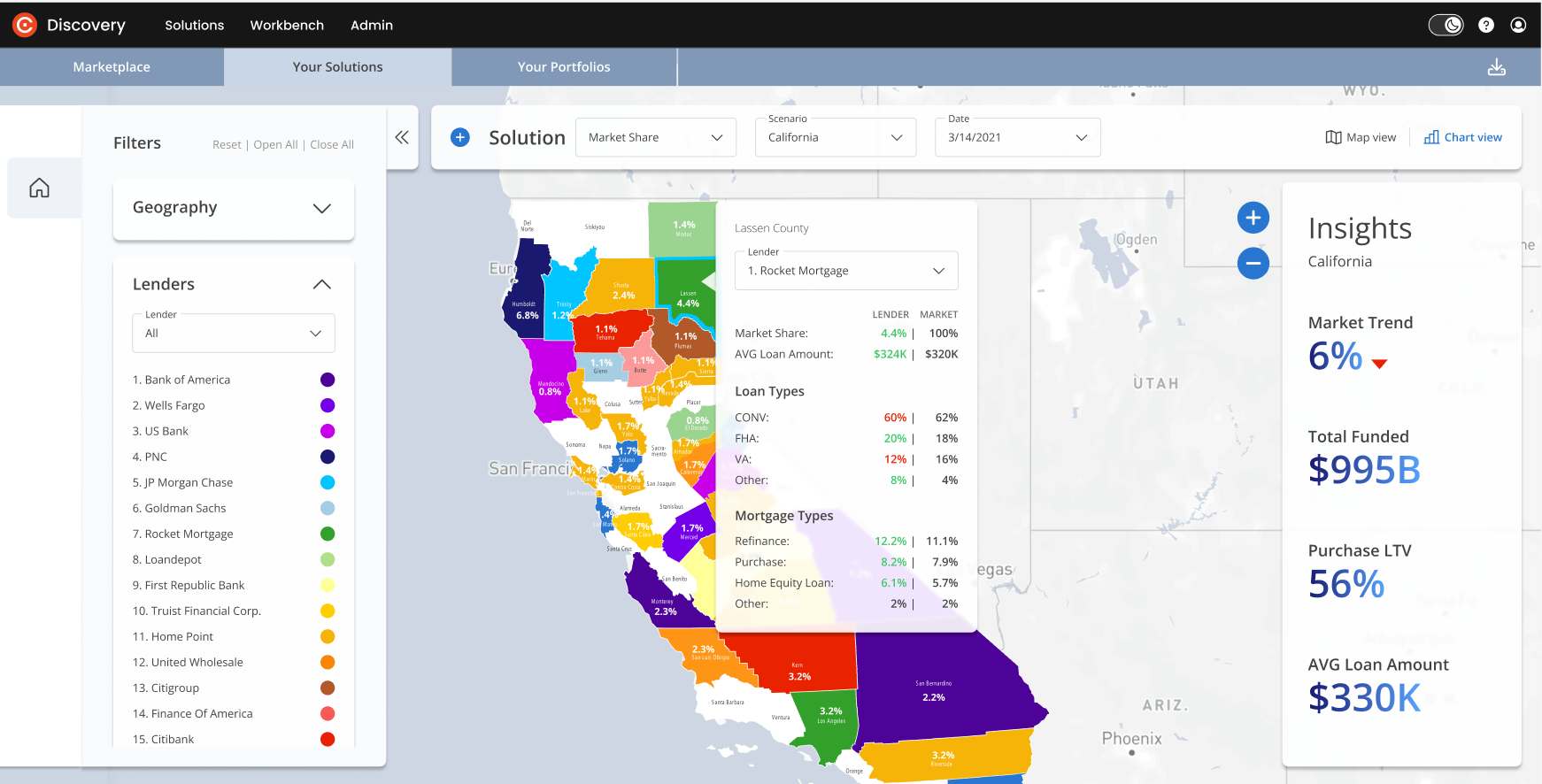Click the Purchase LTV 56% value

(1346, 584)
